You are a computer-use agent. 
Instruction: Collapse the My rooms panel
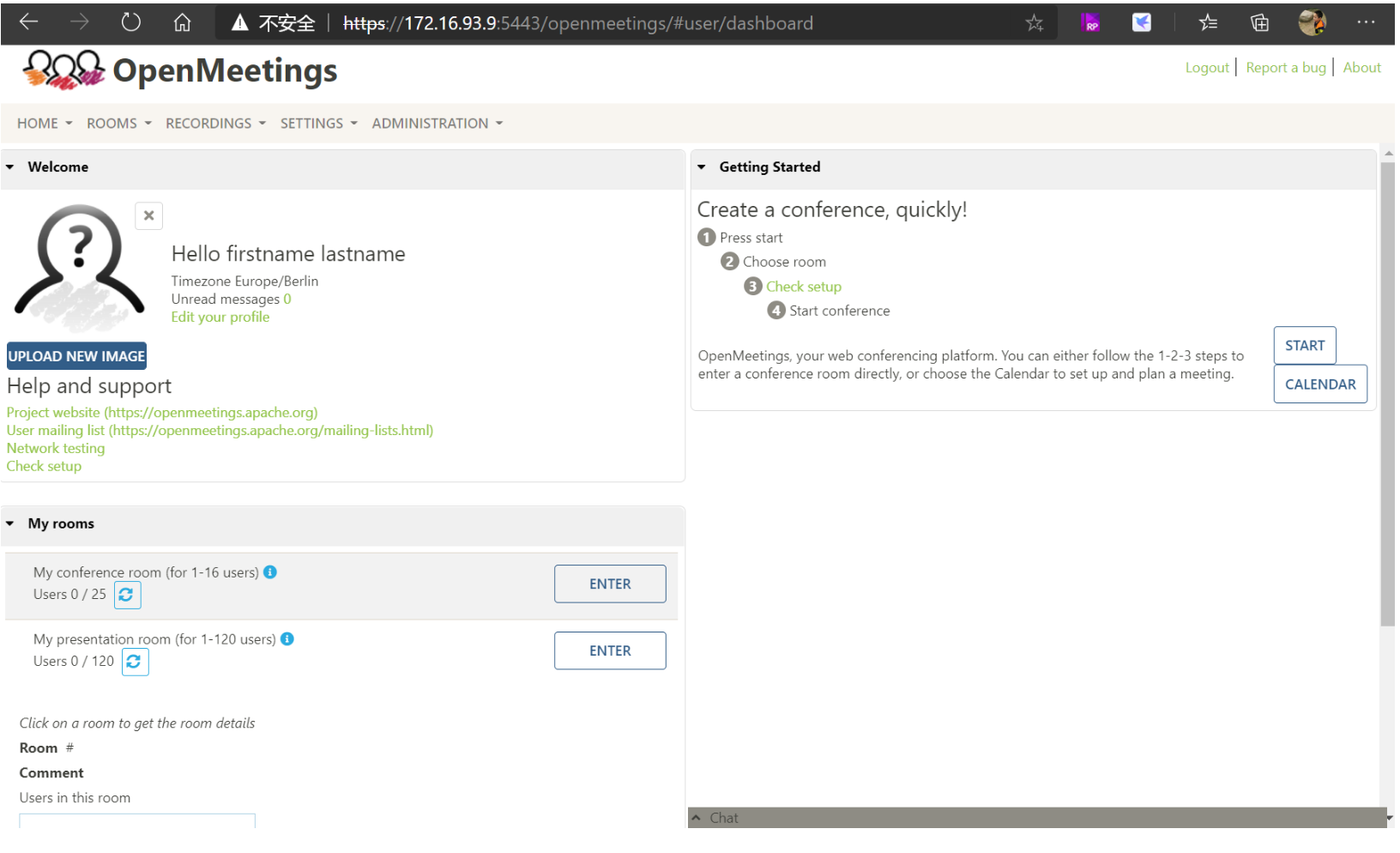[10, 523]
